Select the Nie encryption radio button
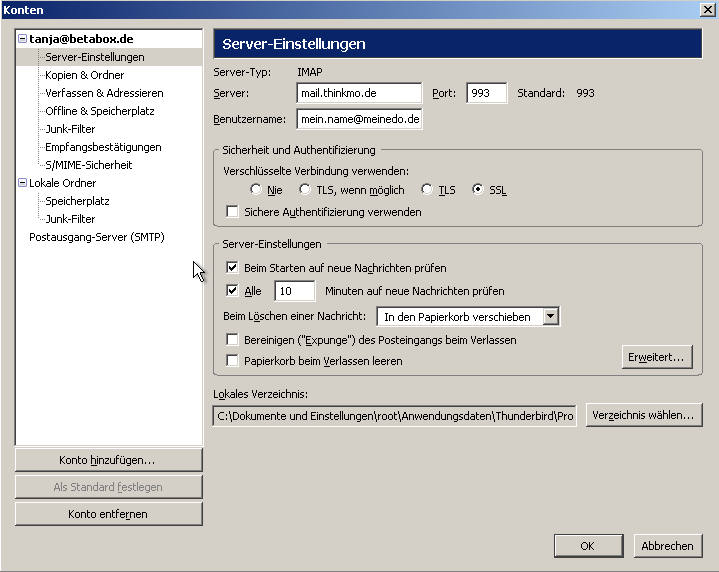The image size is (719, 572). point(256,189)
